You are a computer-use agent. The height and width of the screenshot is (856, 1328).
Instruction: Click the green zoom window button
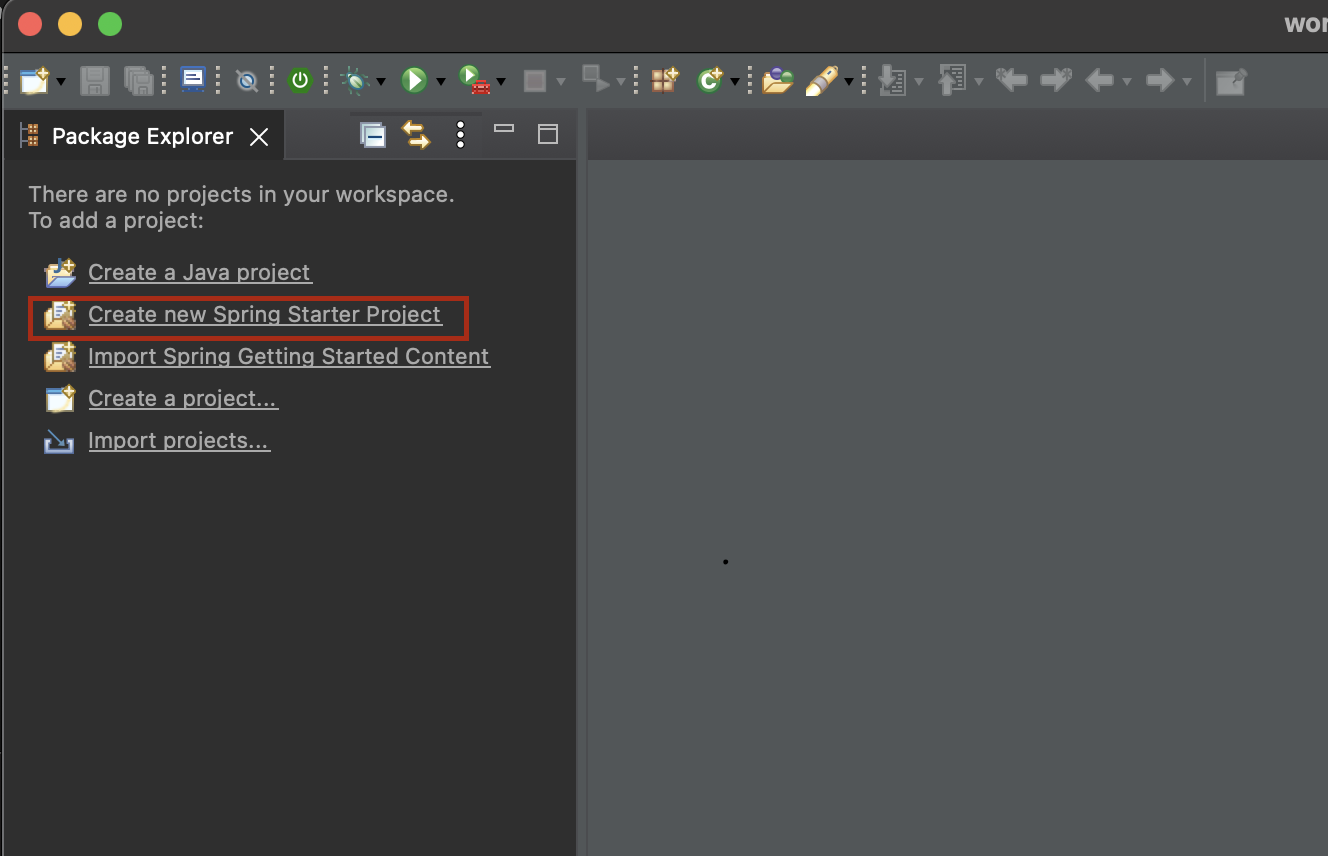tap(110, 24)
